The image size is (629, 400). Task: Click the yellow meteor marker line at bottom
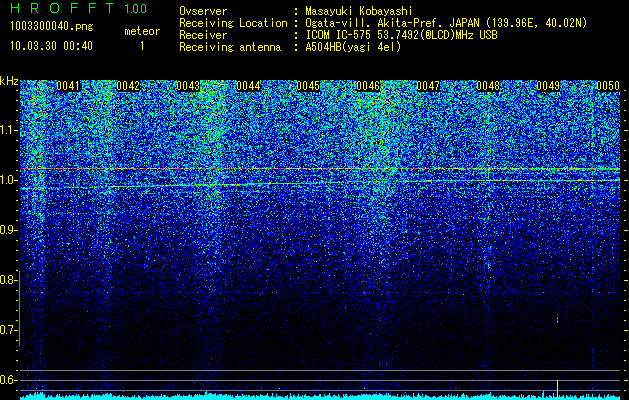(558, 390)
